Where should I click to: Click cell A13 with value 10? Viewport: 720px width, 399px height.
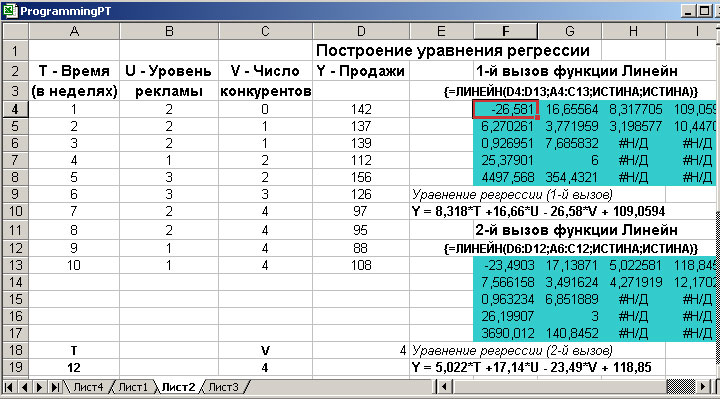(74, 265)
